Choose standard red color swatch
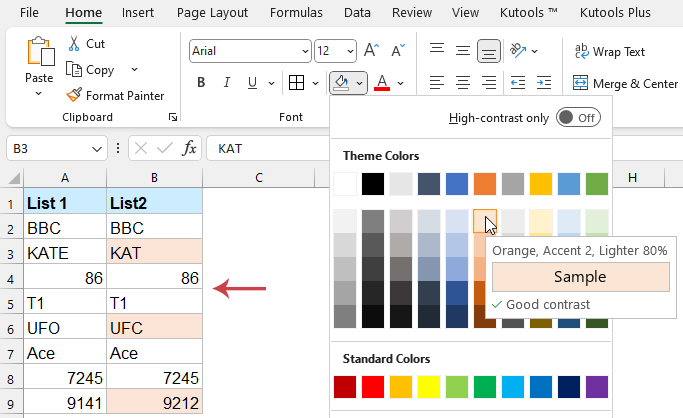The width and height of the screenshot is (683, 418). (x=373, y=387)
